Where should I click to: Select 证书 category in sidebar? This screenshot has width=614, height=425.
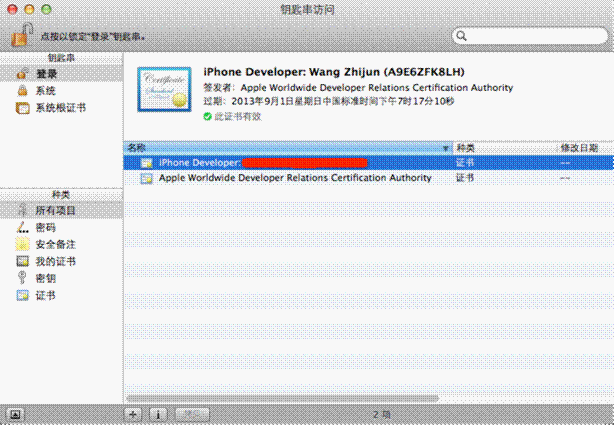61,295
